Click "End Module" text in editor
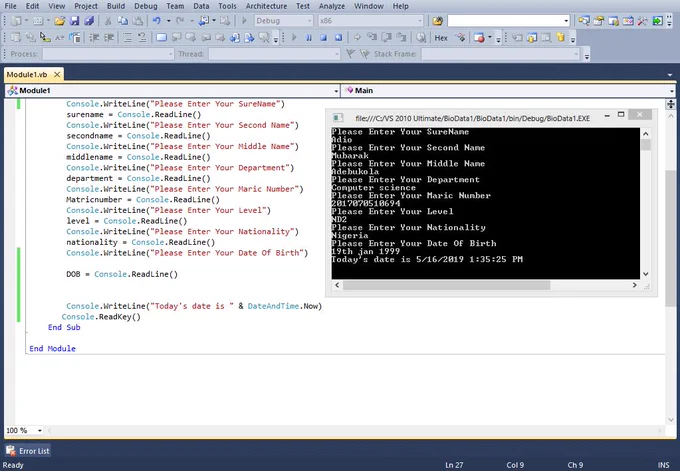The height and width of the screenshot is (471, 680). pos(52,348)
